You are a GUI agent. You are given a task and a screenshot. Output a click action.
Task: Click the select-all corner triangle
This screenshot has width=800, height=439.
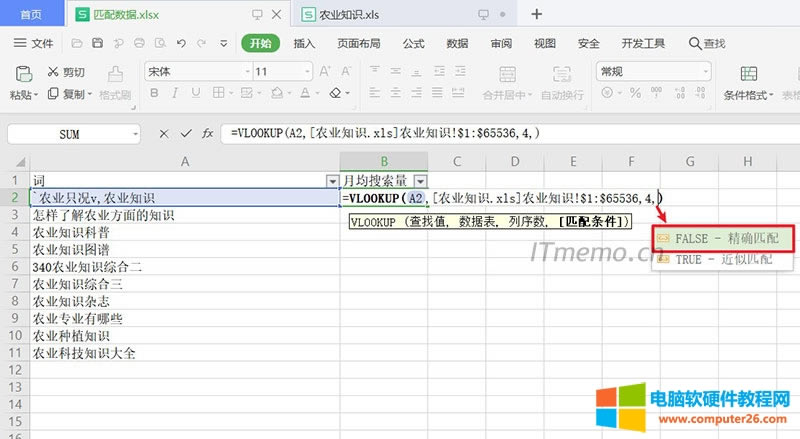(x=20, y=162)
